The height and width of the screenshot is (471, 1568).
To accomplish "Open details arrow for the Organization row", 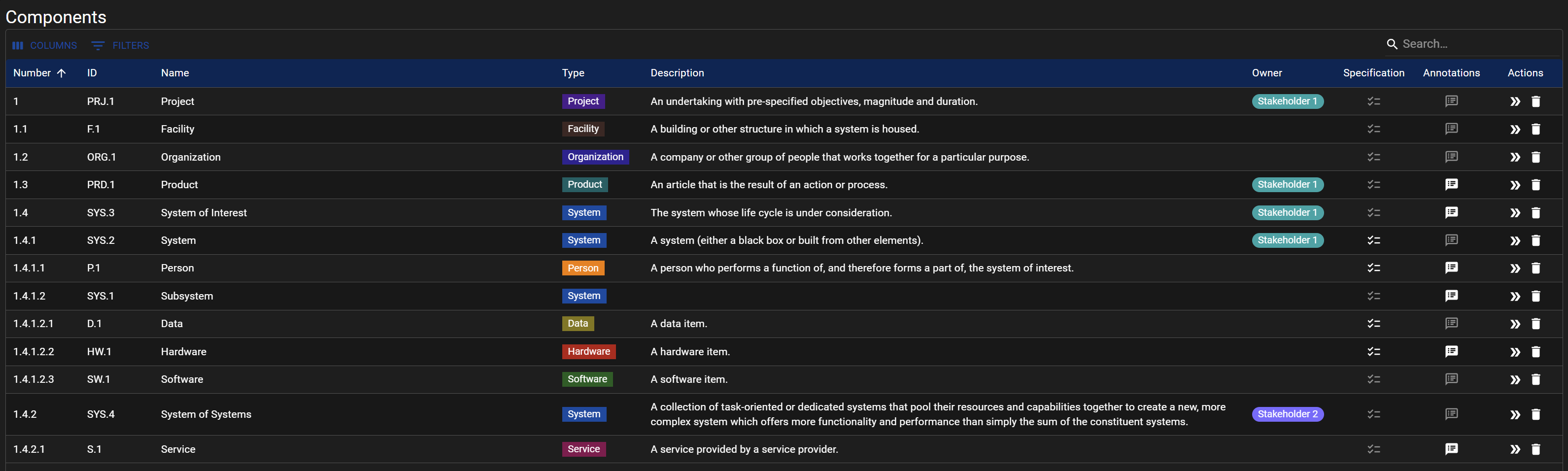I will (x=1514, y=157).
